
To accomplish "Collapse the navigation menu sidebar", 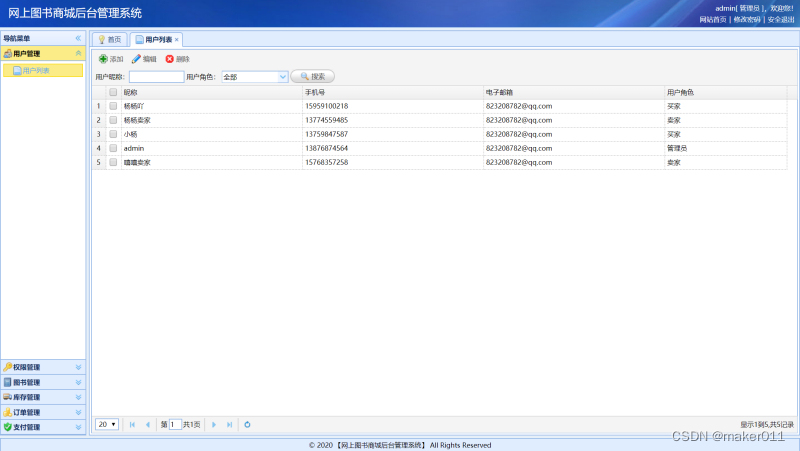I will 78,38.
